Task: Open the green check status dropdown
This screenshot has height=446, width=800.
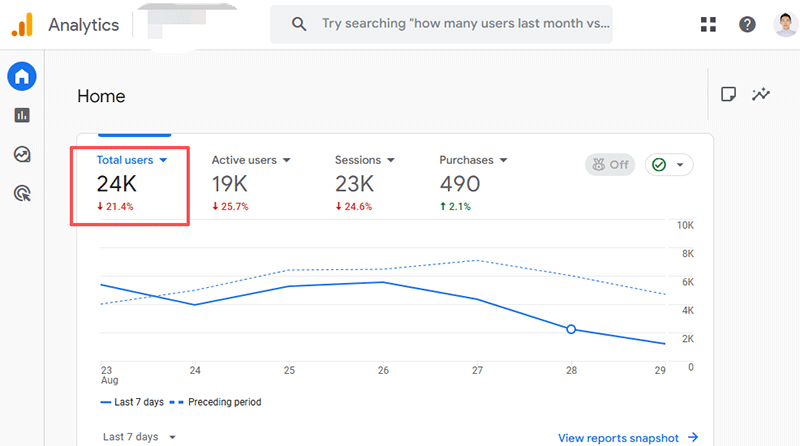Action: point(670,165)
